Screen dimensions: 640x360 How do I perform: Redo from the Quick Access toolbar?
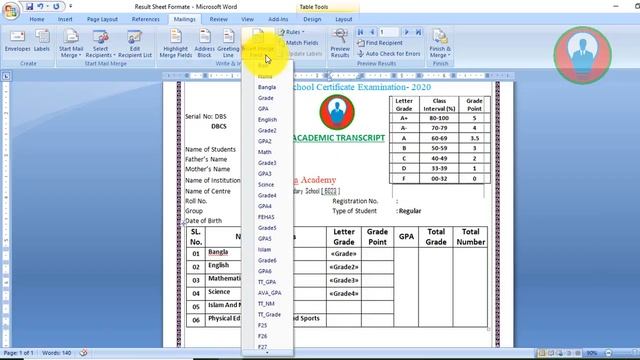point(56,7)
